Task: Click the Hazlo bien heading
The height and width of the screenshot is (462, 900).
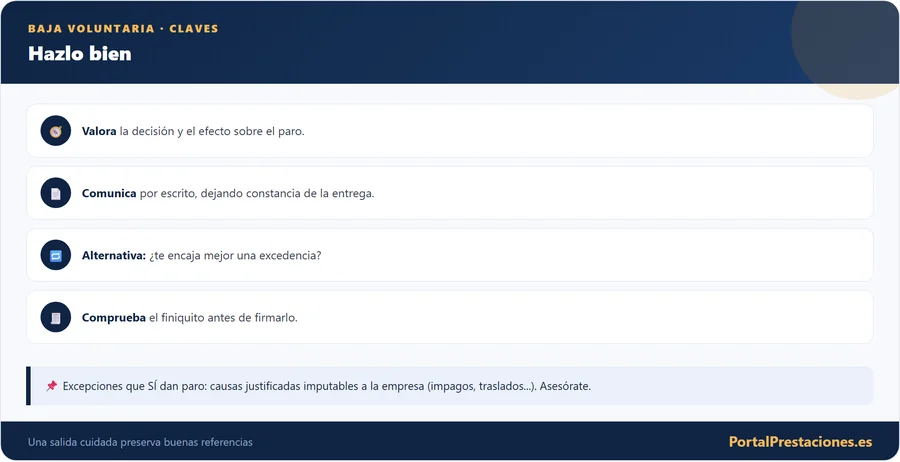Action: pyautogui.click(x=80, y=53)
